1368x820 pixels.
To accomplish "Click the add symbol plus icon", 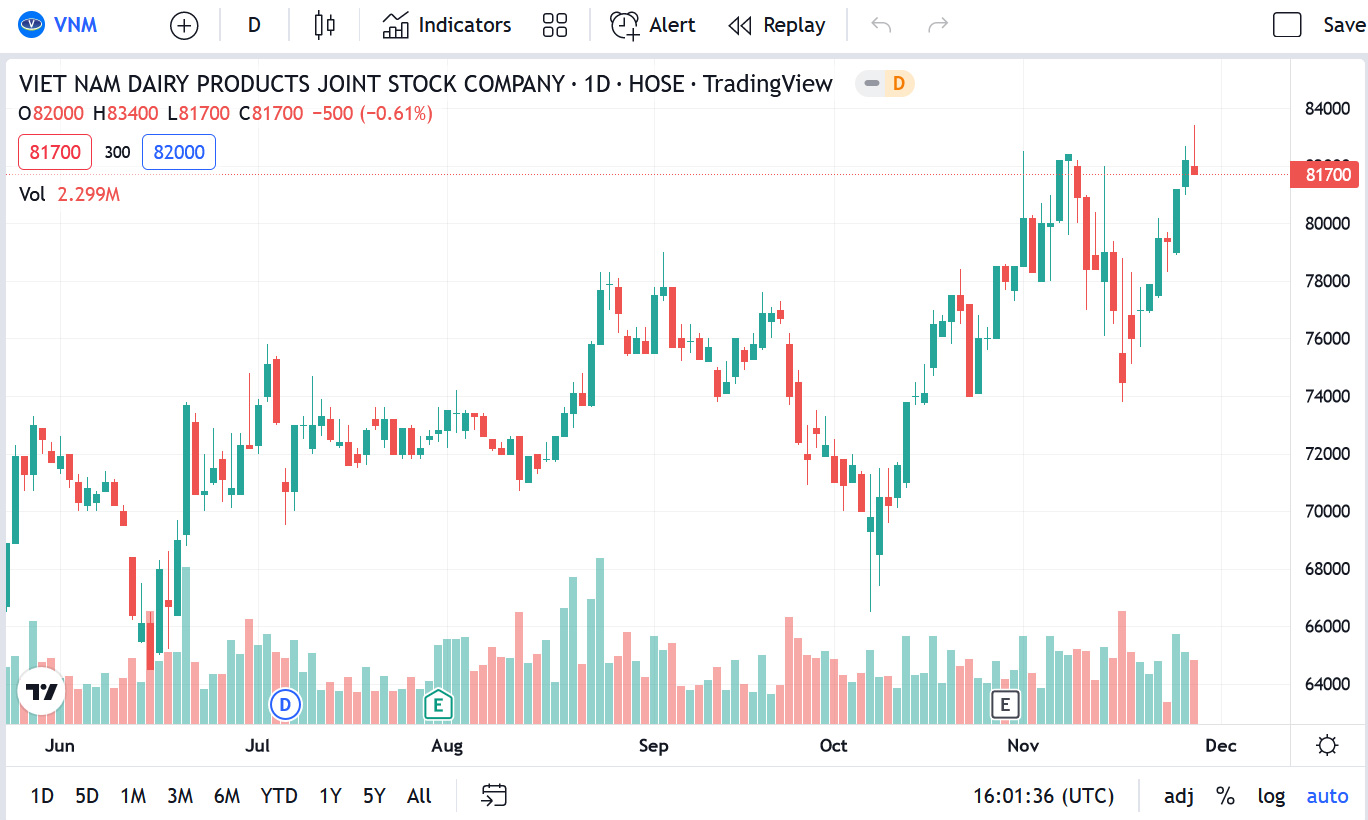I will pos(184,26).
